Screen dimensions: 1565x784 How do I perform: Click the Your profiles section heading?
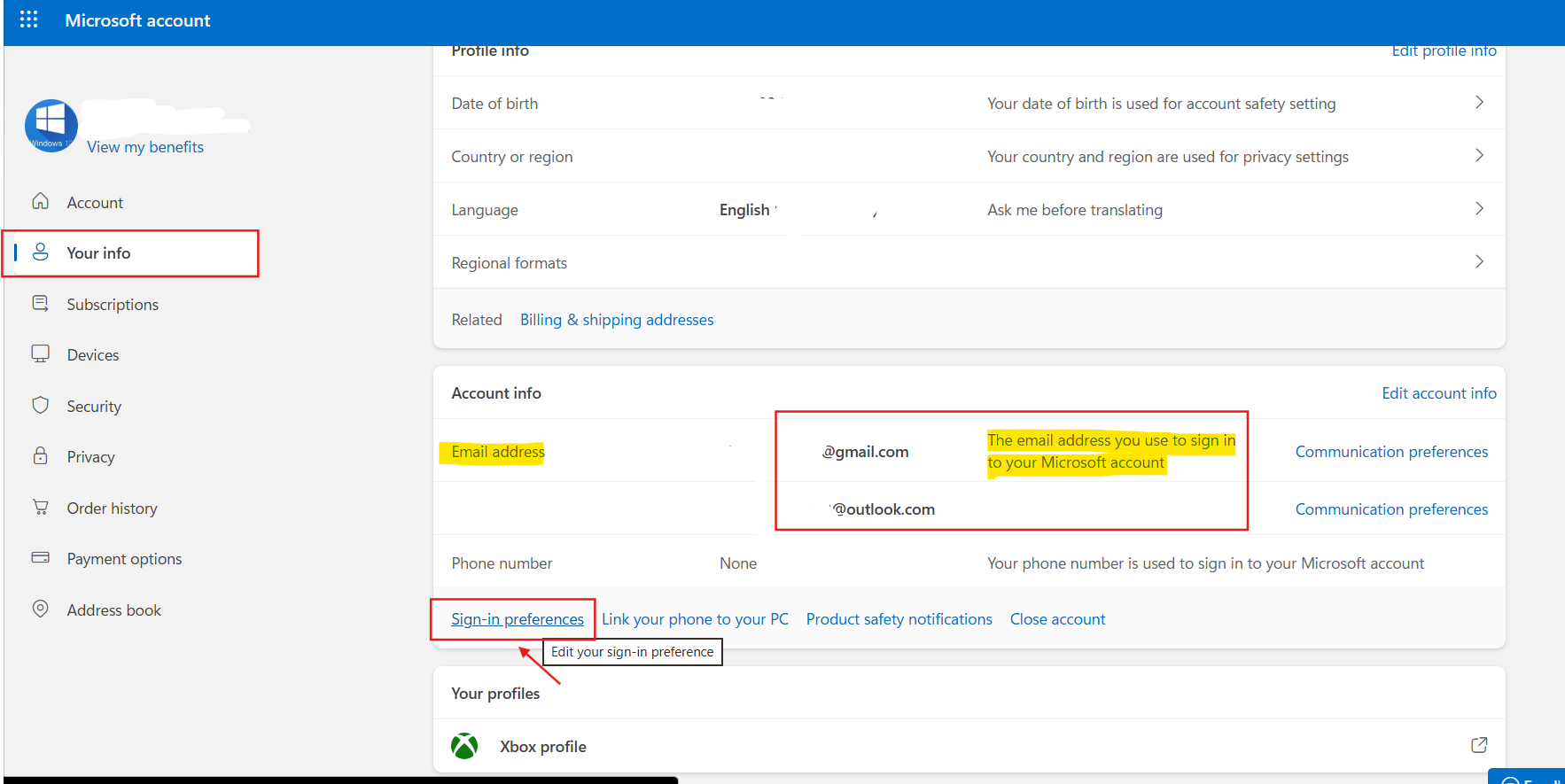click(x=495, y=694)
